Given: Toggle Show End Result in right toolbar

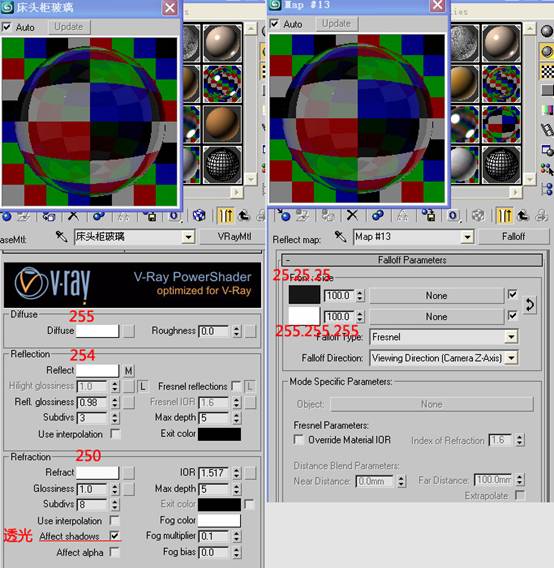Looking at the screenshot, I should (x=504, y=216).
